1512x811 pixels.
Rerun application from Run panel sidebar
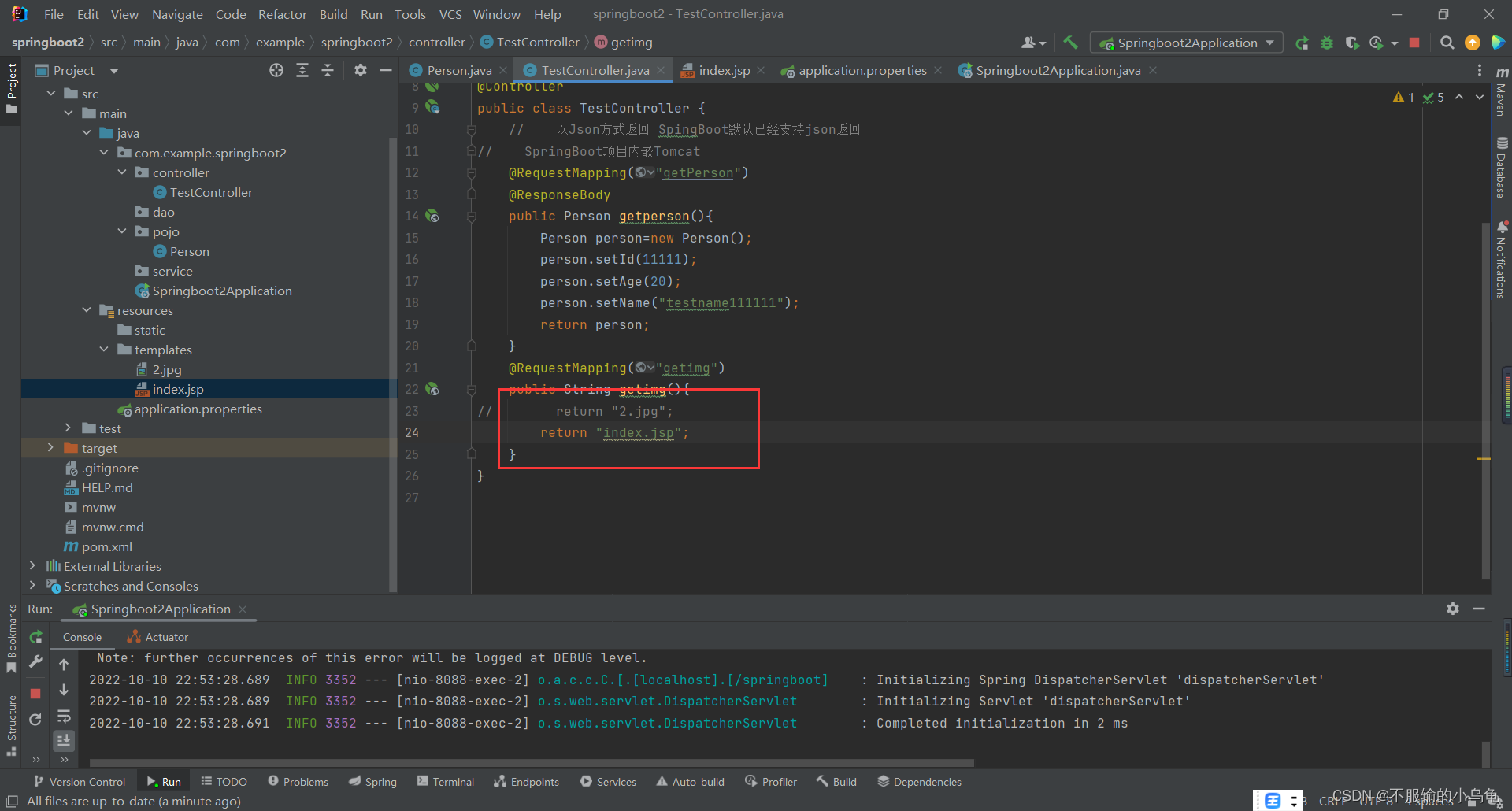[35, 637]
